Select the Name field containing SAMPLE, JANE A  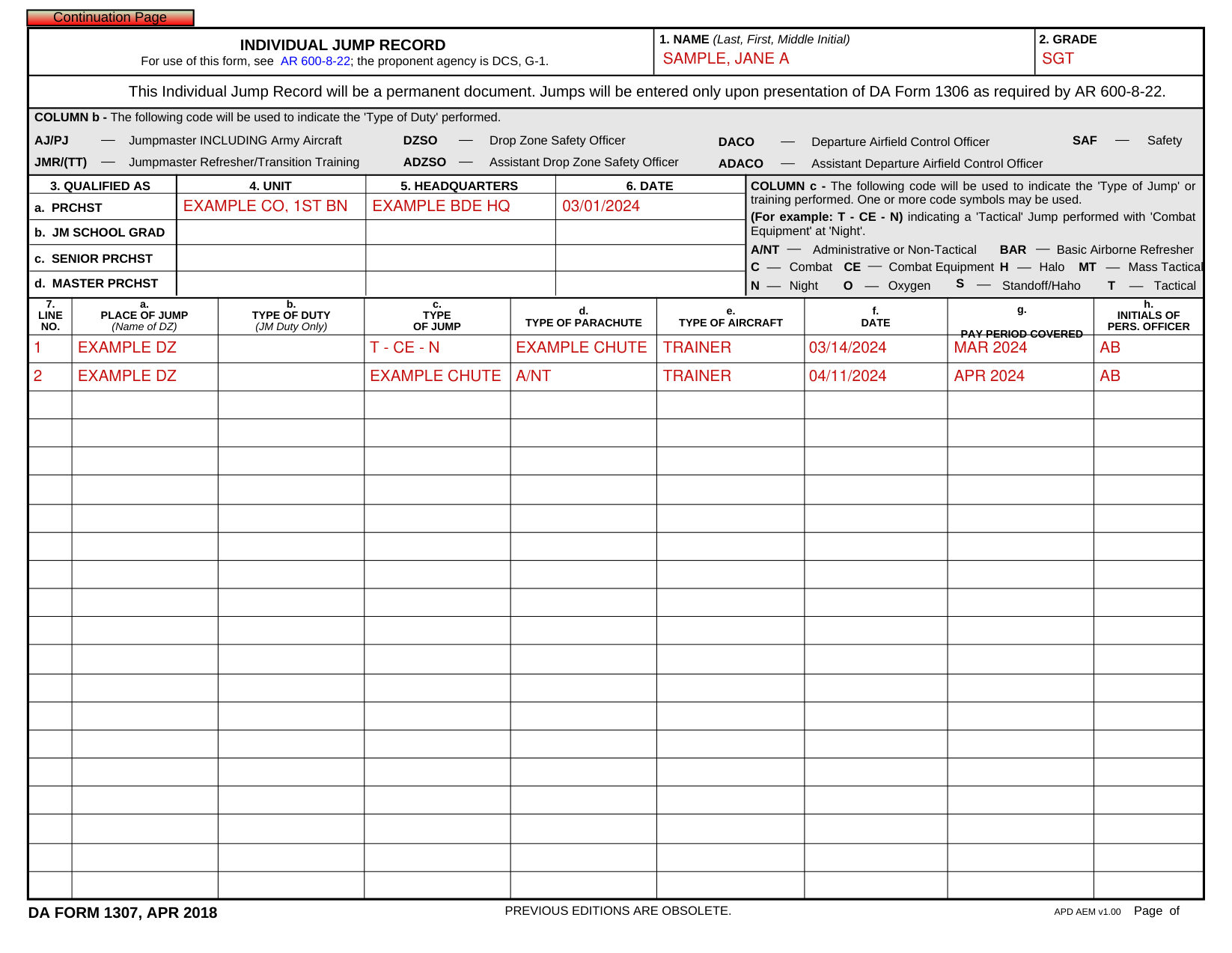click(844, 58)
